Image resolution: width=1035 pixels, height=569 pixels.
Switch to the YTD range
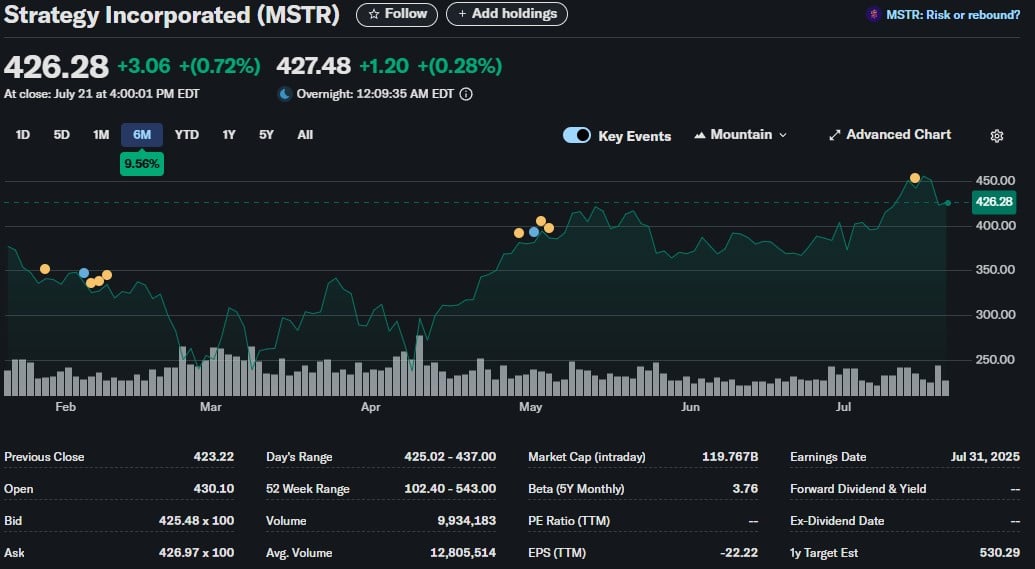tap(187, 135)
